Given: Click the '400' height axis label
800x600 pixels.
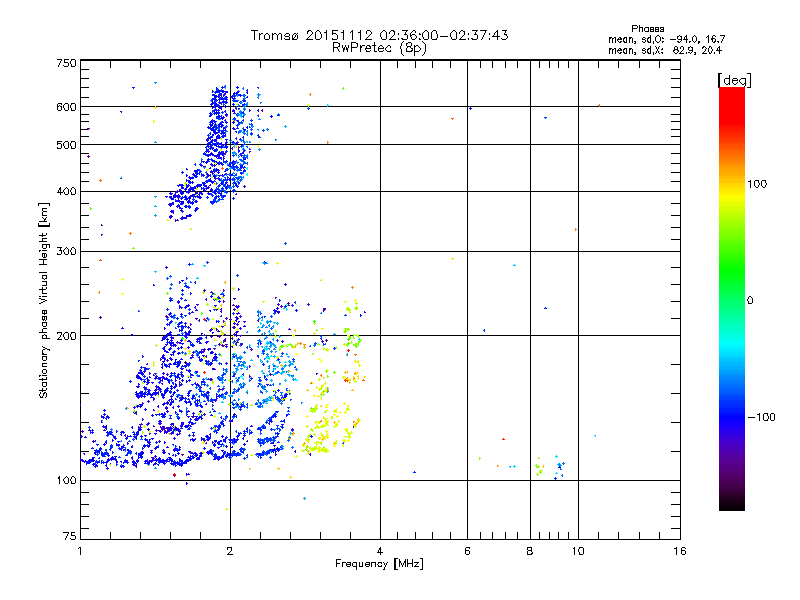Looking at the screenshot, I should click(66, 192).
